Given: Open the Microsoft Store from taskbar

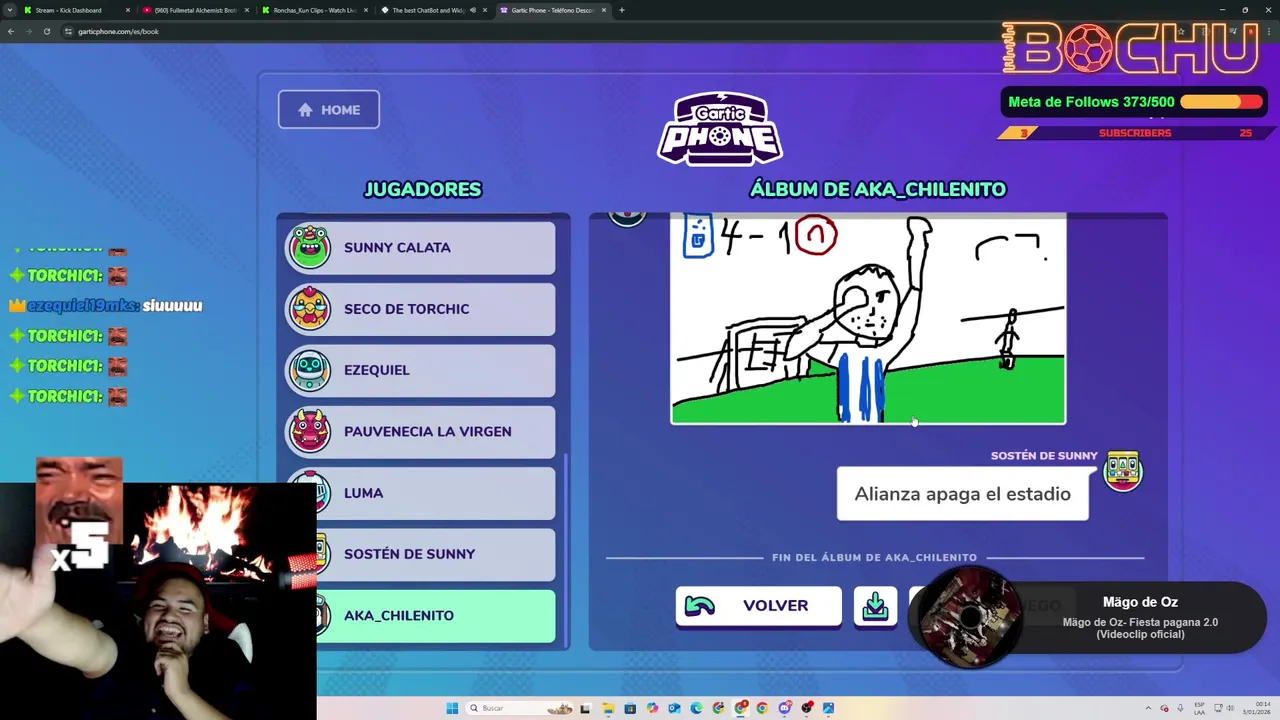Looking at the screenshot, I should pos(630,708).
